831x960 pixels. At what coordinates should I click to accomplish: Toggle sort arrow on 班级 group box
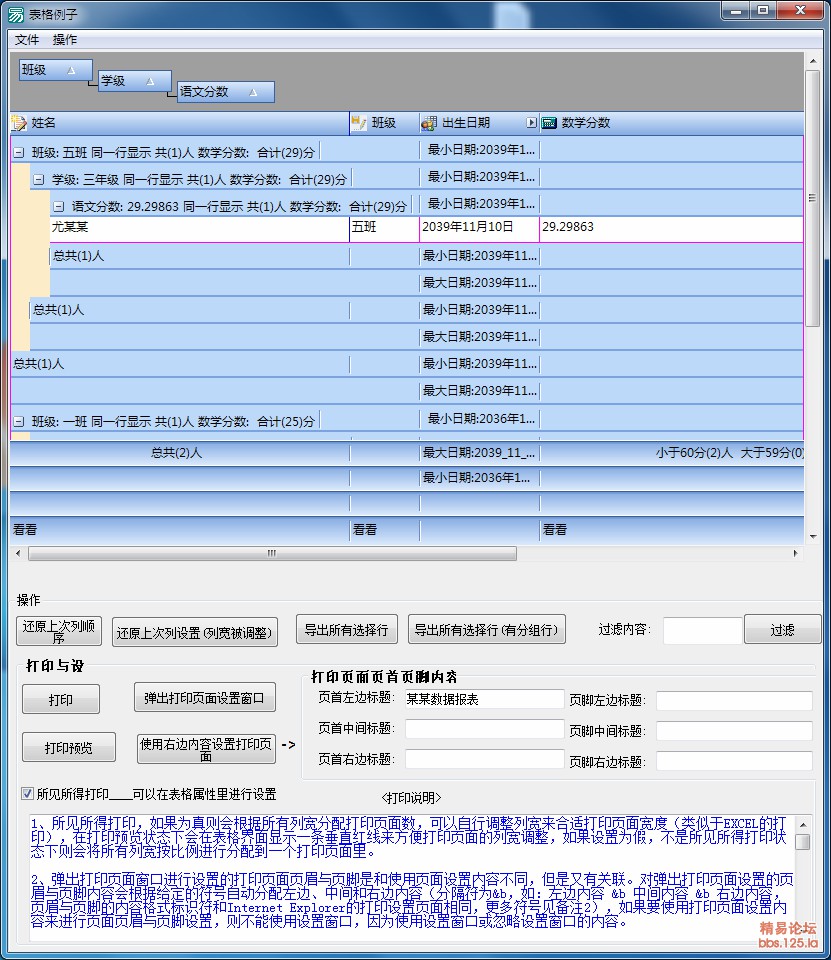(71, 70)
